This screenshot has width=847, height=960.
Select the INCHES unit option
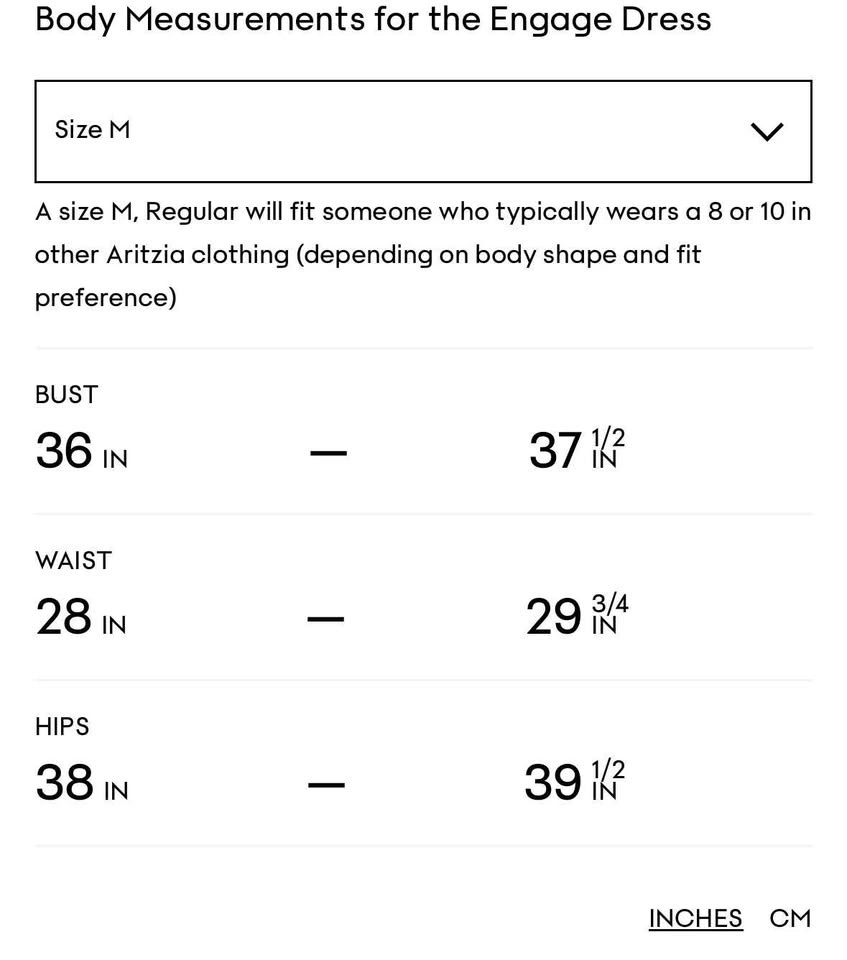[695, 918]
